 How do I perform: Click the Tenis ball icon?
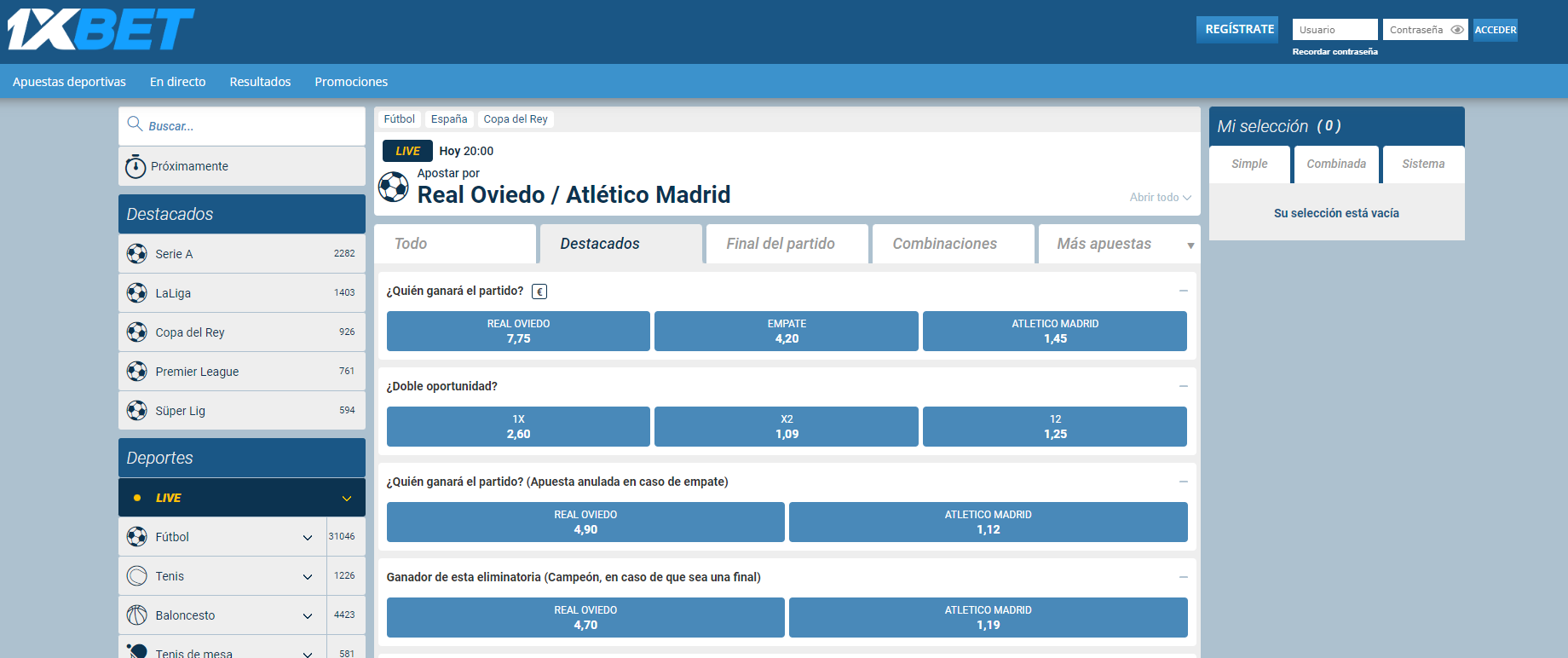click(x=137, y=575)
